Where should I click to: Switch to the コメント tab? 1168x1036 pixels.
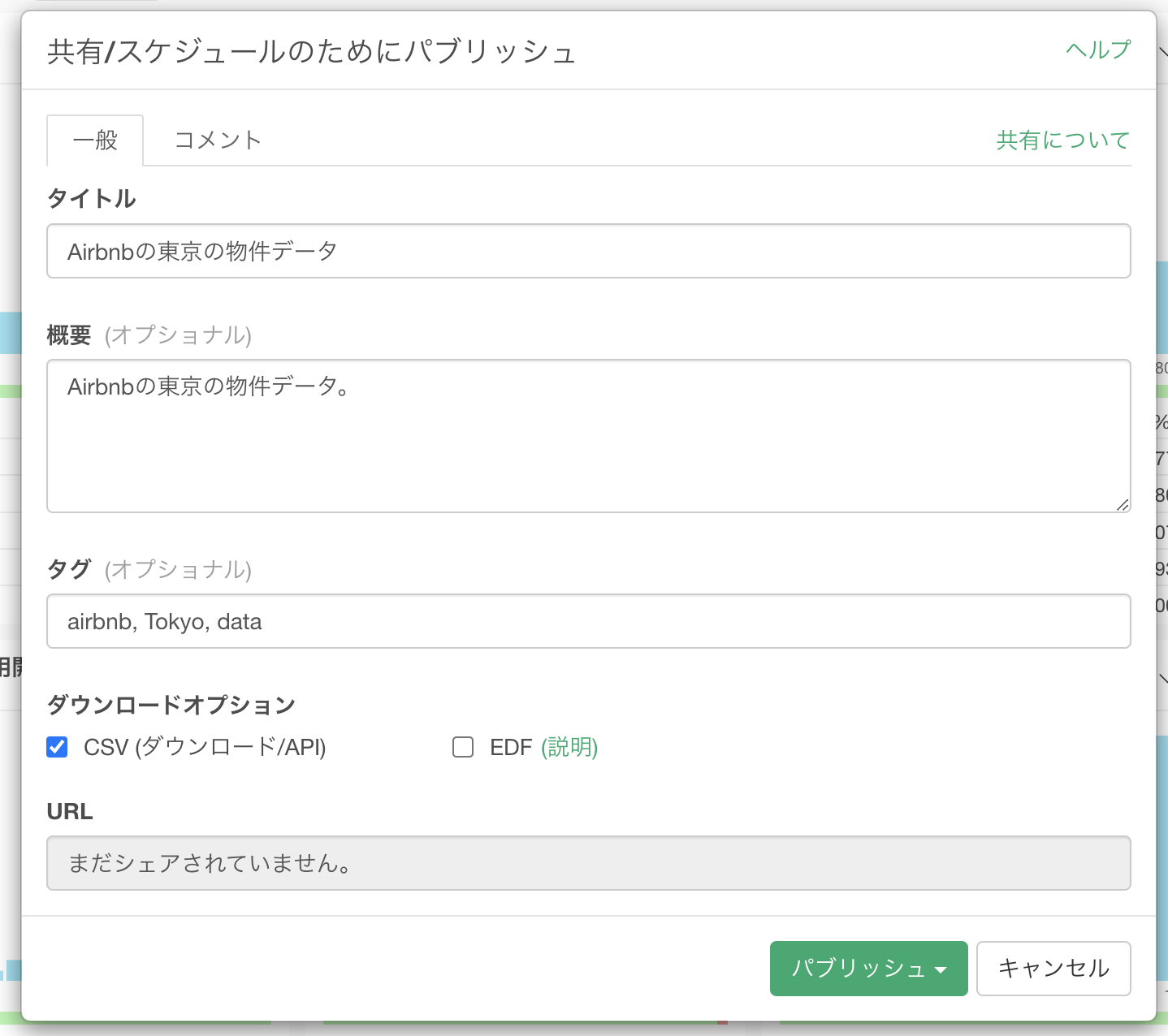(218, 140)
